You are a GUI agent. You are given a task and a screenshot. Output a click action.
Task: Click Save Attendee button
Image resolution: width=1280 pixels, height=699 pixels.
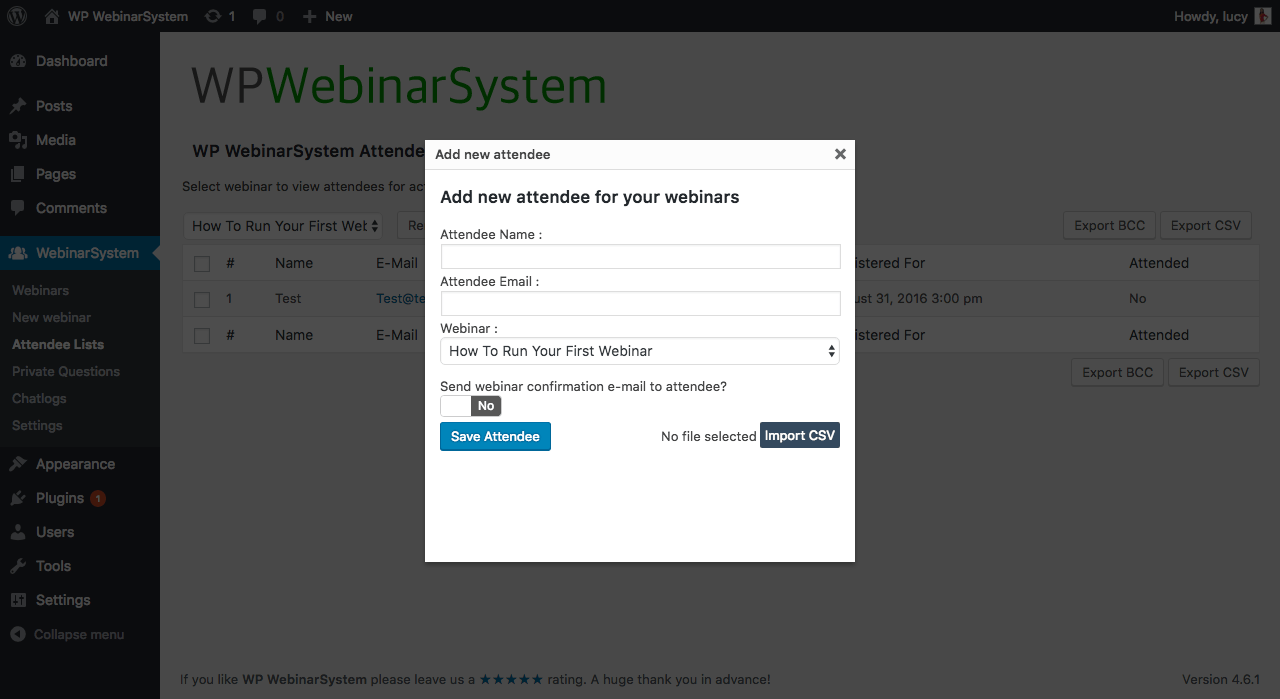pyautogui.click(x=495, y=436)
